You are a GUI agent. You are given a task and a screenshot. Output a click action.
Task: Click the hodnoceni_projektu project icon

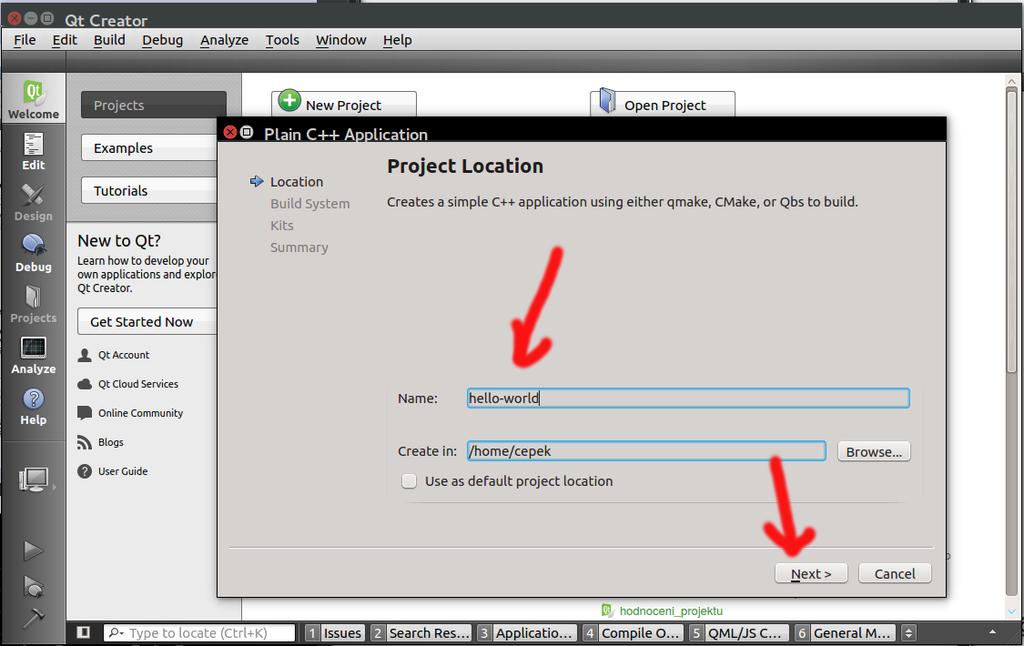click(607, 610)
